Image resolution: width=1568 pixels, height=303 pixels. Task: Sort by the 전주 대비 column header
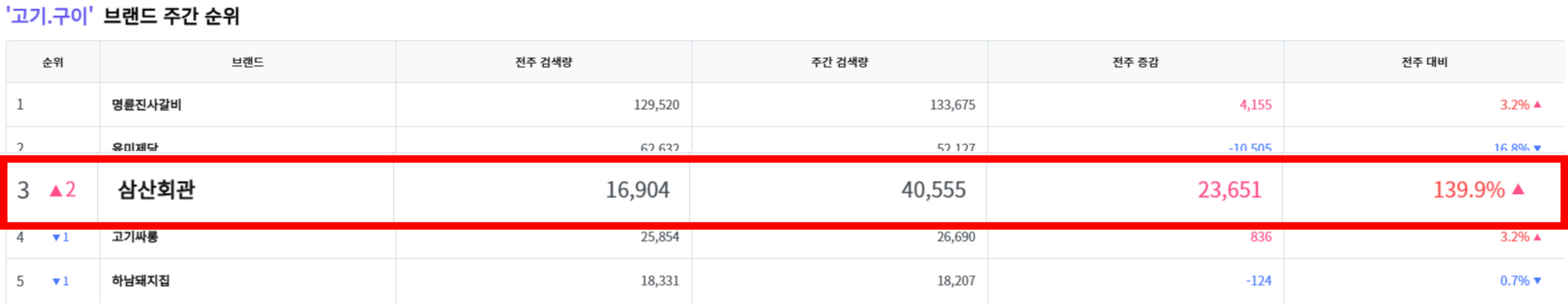coord(1424,62)
